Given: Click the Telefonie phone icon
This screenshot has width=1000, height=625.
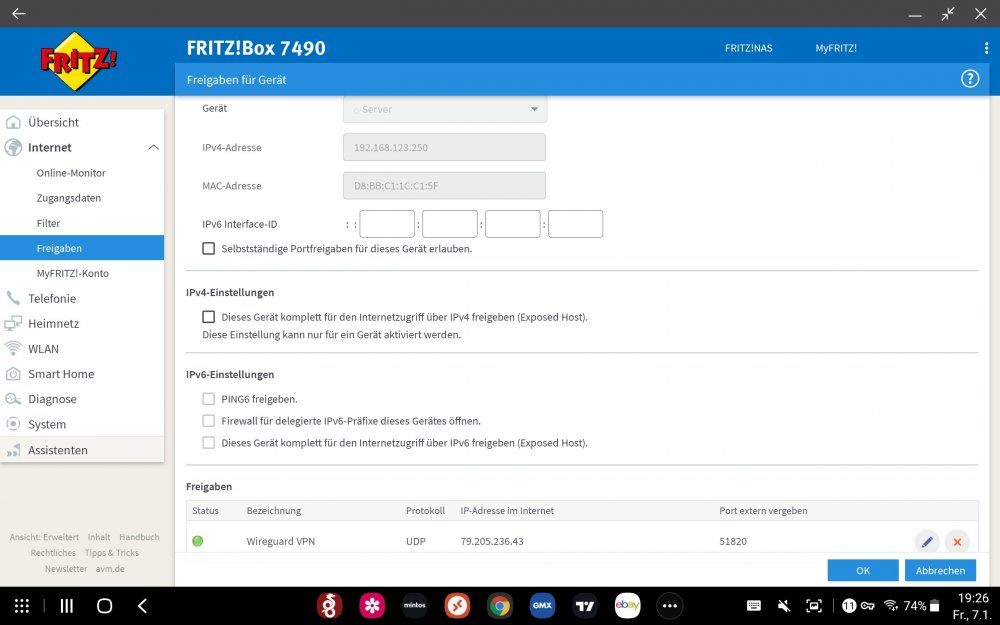Looking at the screenshot, I should click(x=13, y=298).
